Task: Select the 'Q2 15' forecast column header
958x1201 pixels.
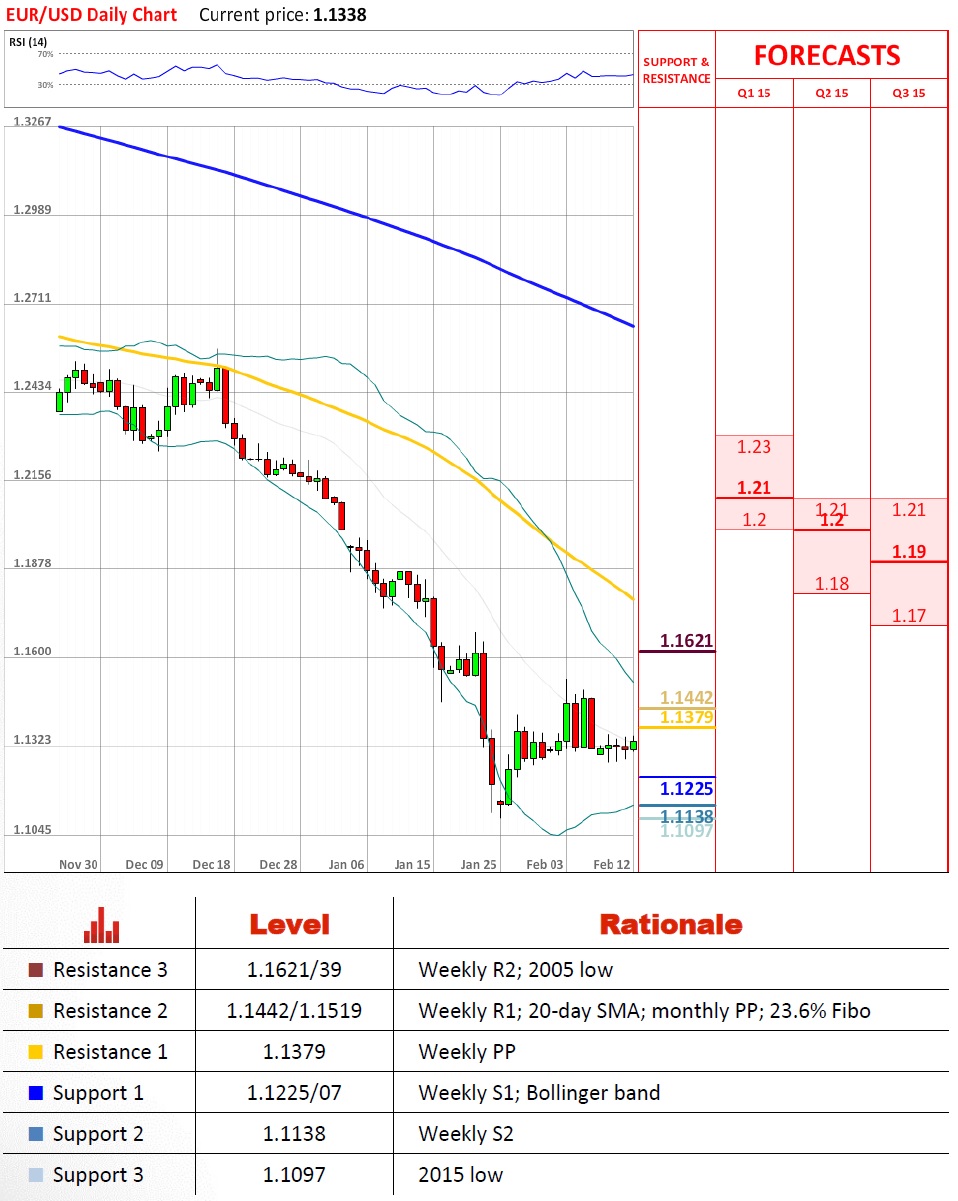Action: point(832,93)
